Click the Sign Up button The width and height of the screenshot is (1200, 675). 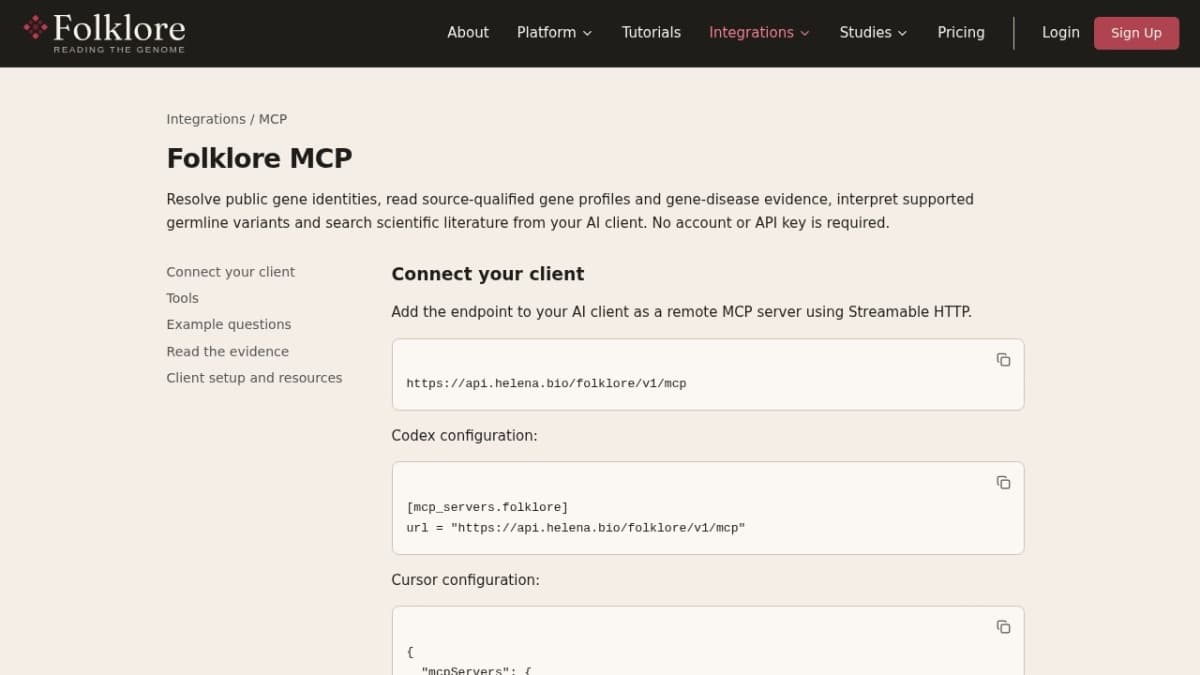1136,33
